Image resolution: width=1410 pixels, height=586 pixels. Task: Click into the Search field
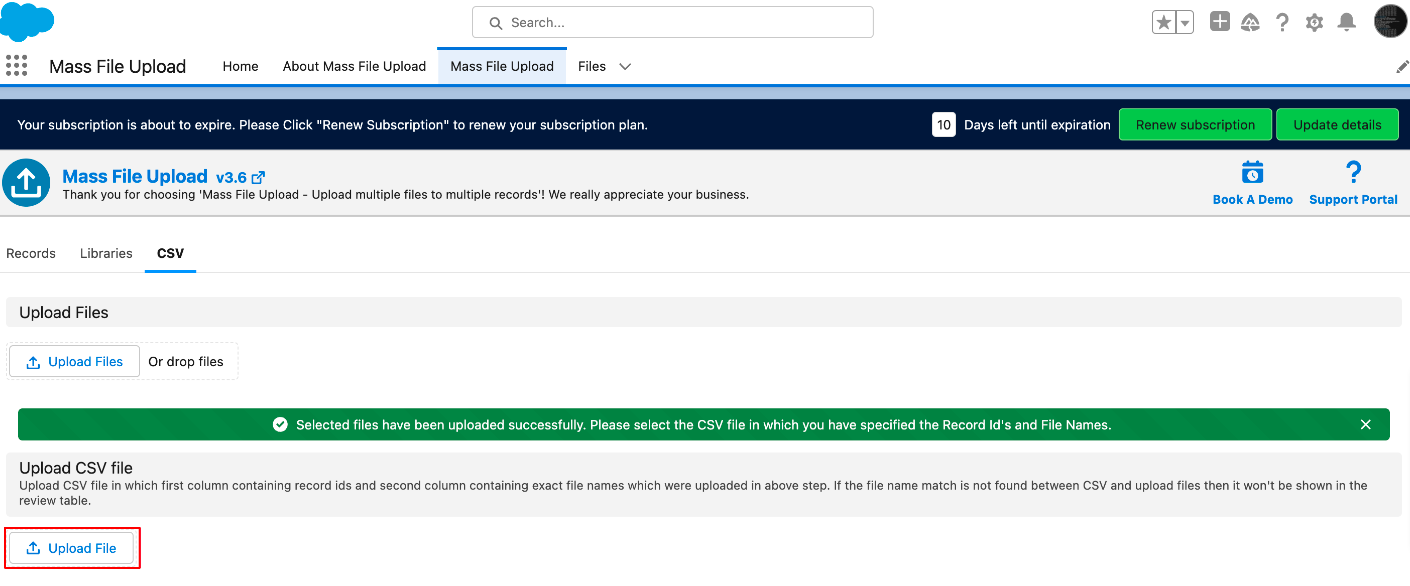point(673,22)
